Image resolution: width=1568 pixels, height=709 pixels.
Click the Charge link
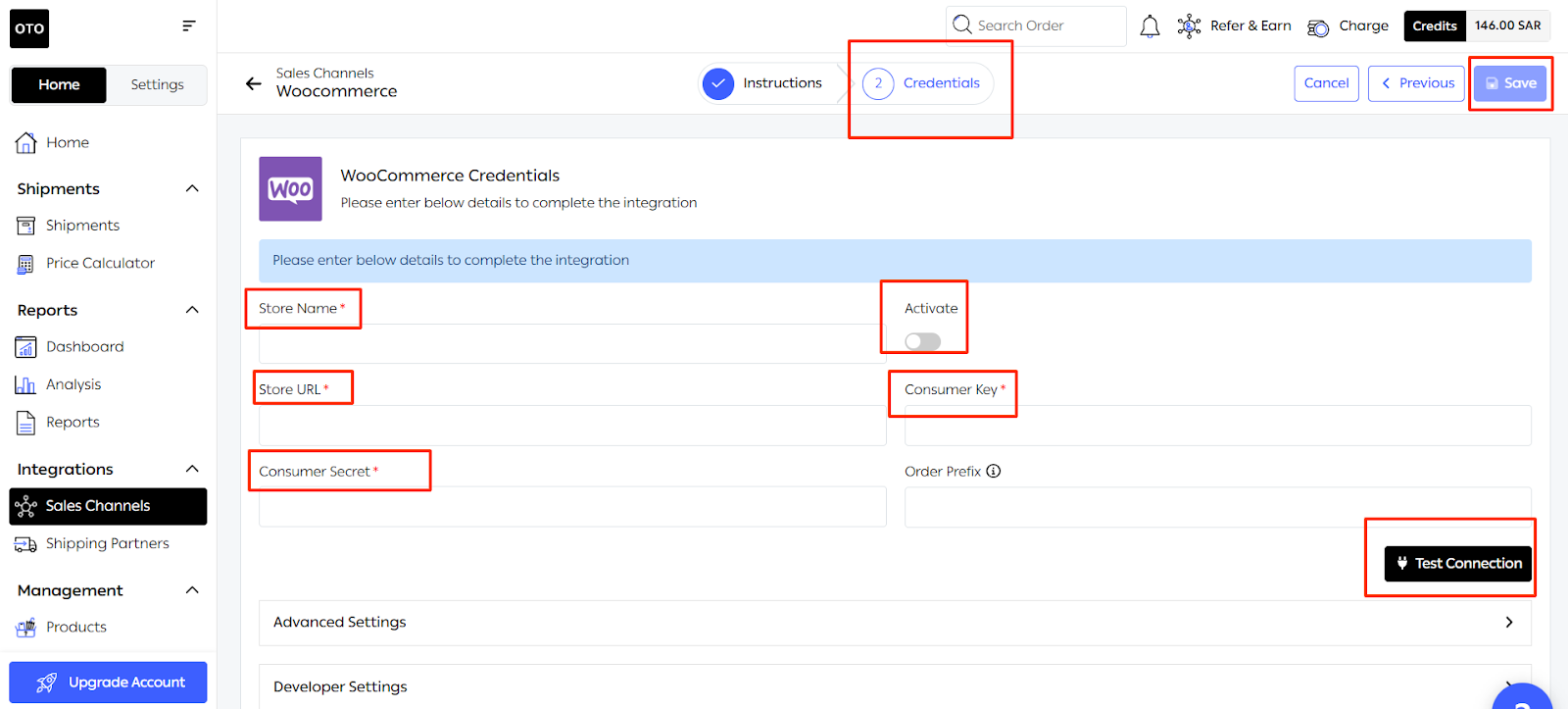pyautogui.click(x=1363, y=25)
